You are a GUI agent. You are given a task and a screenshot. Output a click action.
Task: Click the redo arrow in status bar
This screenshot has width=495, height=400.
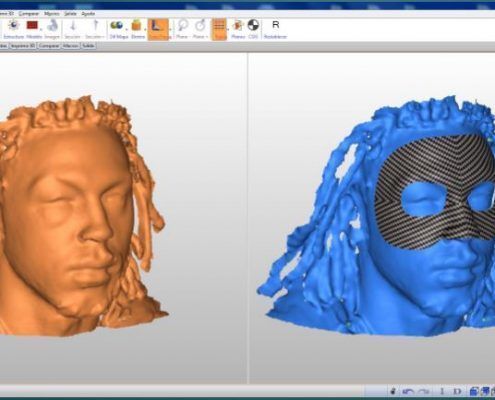click(424, 391)
